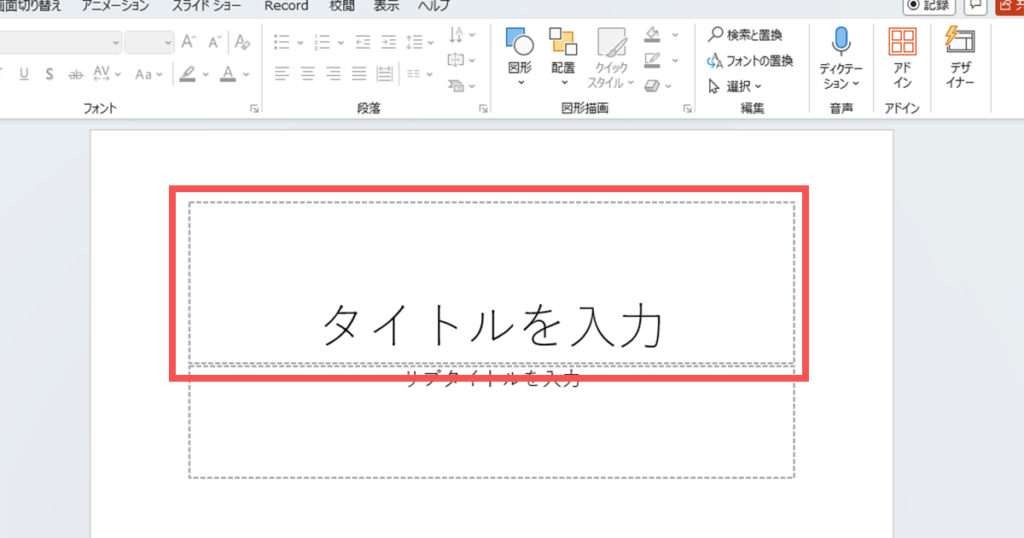Open the font name combo box

[x=60, y=42]
